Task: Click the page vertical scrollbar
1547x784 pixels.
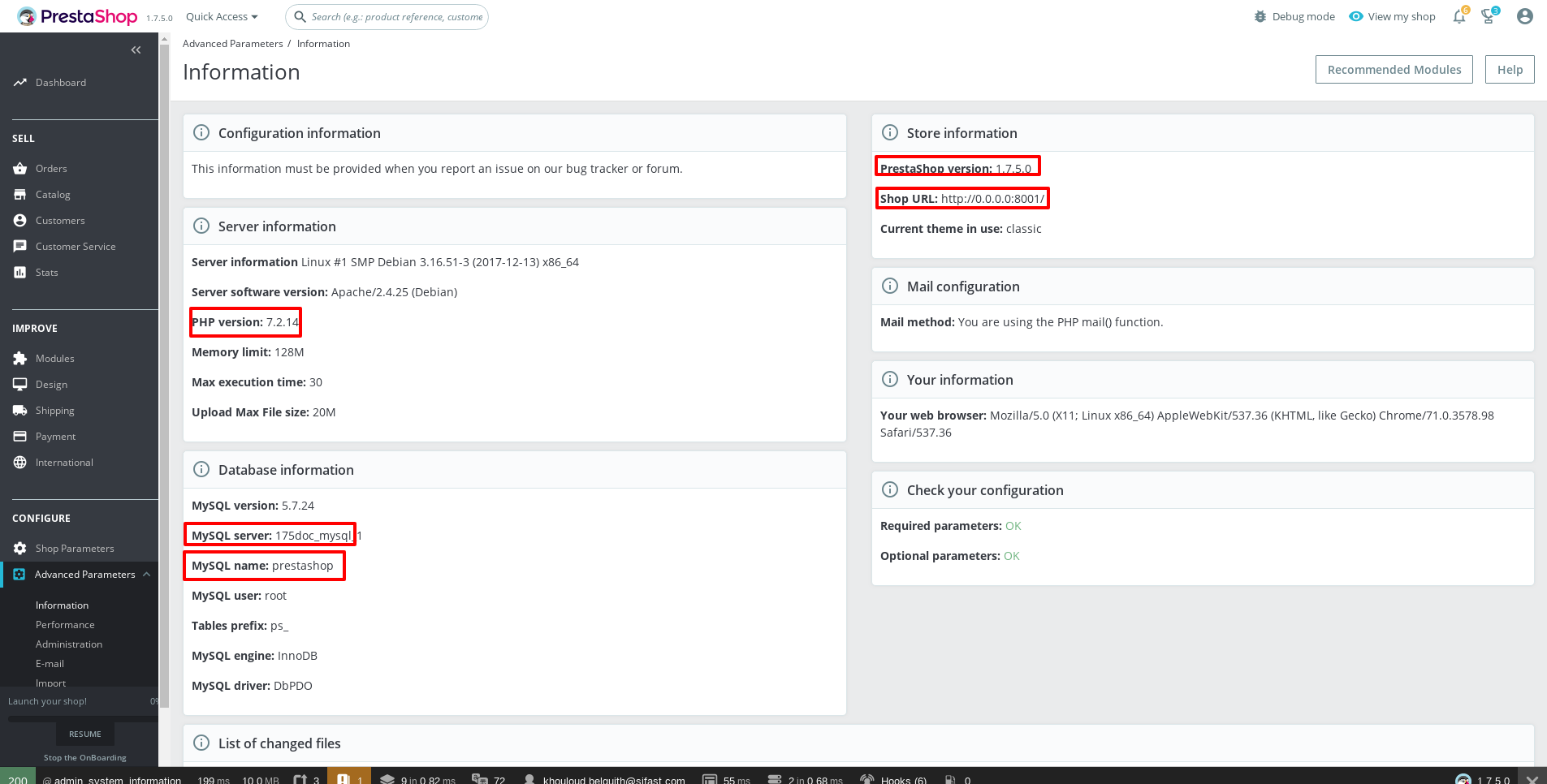Action: (165, 375)
